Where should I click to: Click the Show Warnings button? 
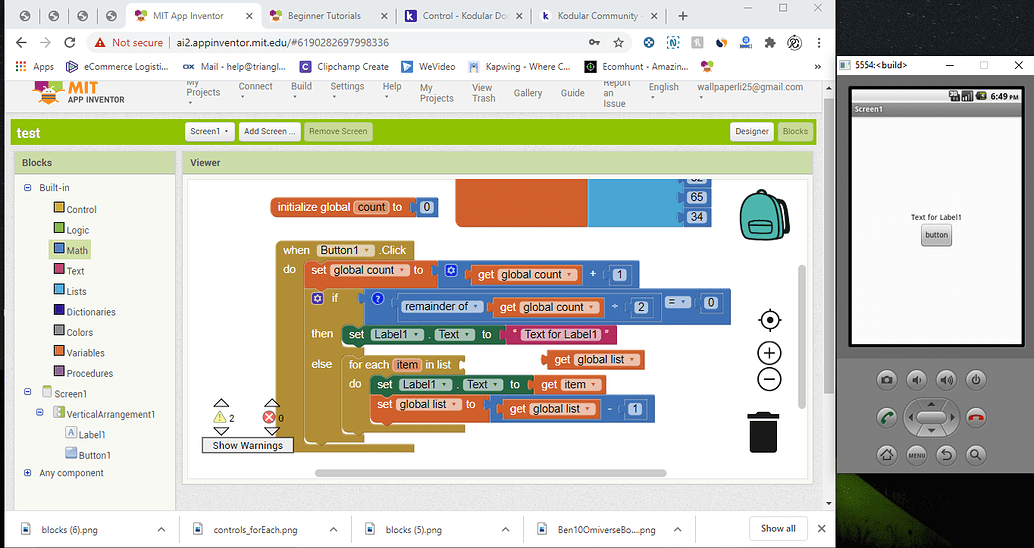[248, 445]
